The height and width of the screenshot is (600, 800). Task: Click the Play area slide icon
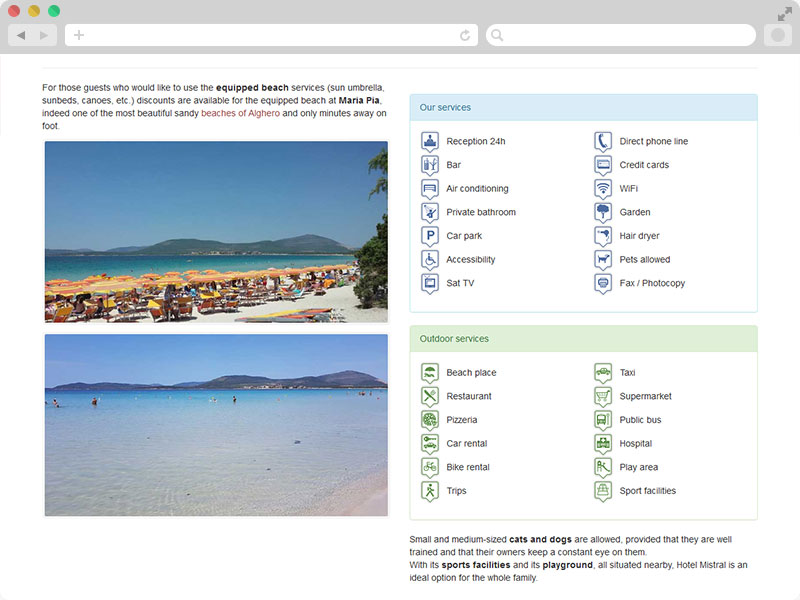pos(603,467)
